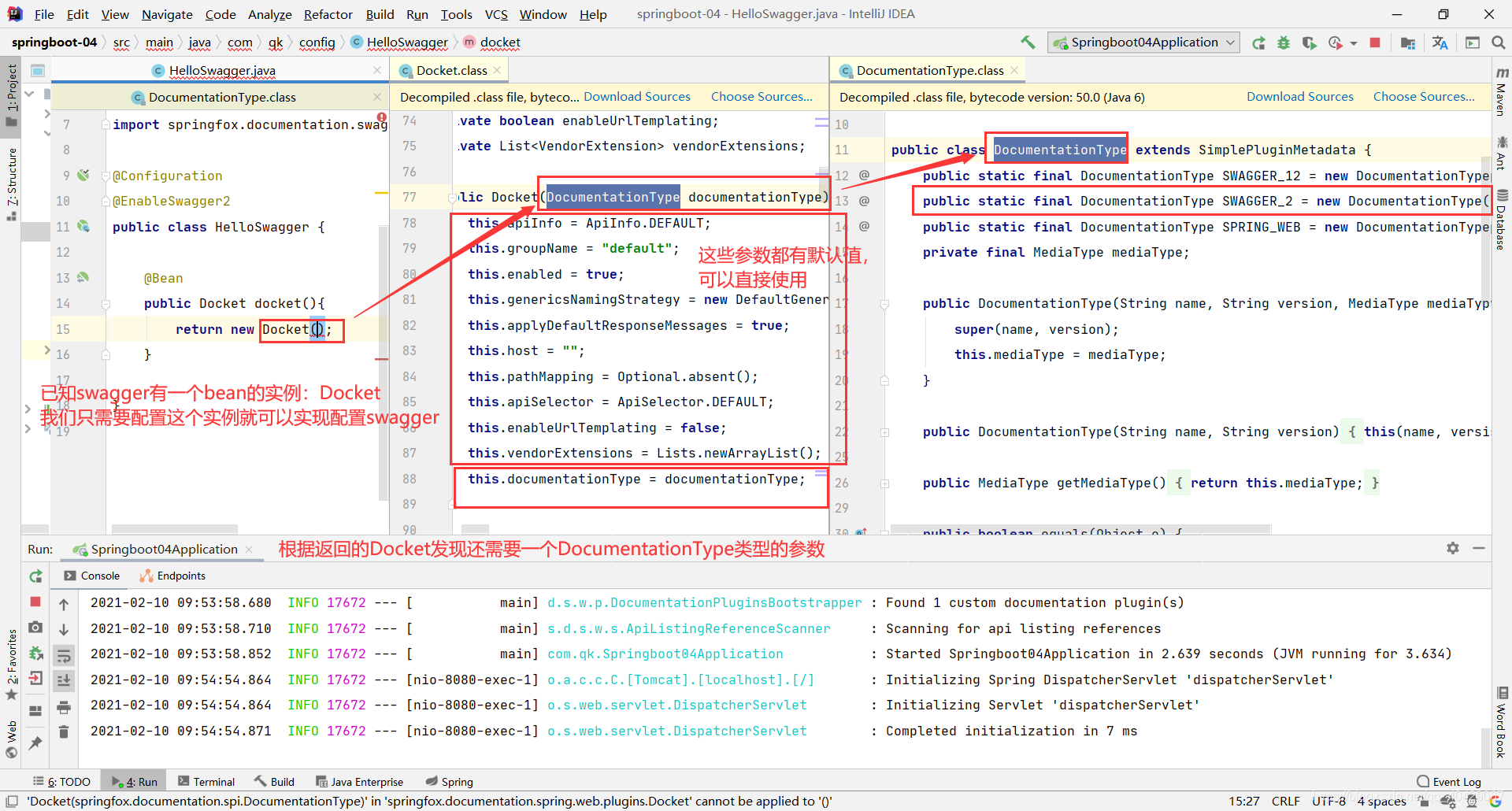Rerun Springboot04Application in the Run panel
The width and height of the screenshot is (1512, 811).
tap(35, 576)
